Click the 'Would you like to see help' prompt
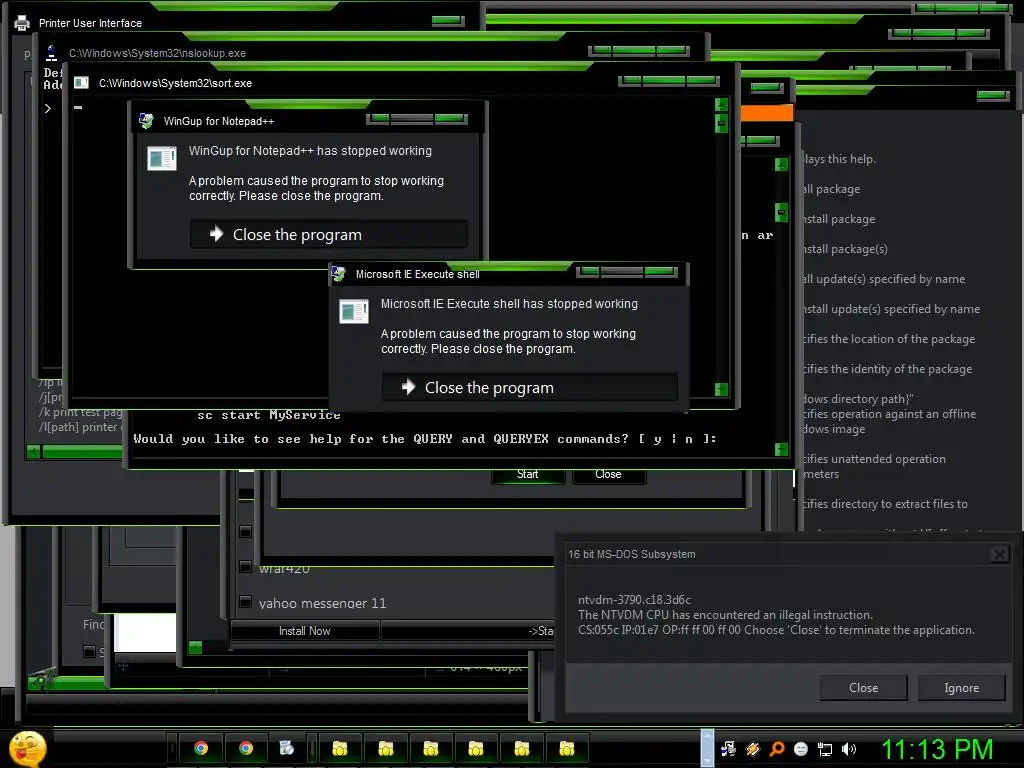Viewport: 1024px width, 768px height. pos(424,439)
